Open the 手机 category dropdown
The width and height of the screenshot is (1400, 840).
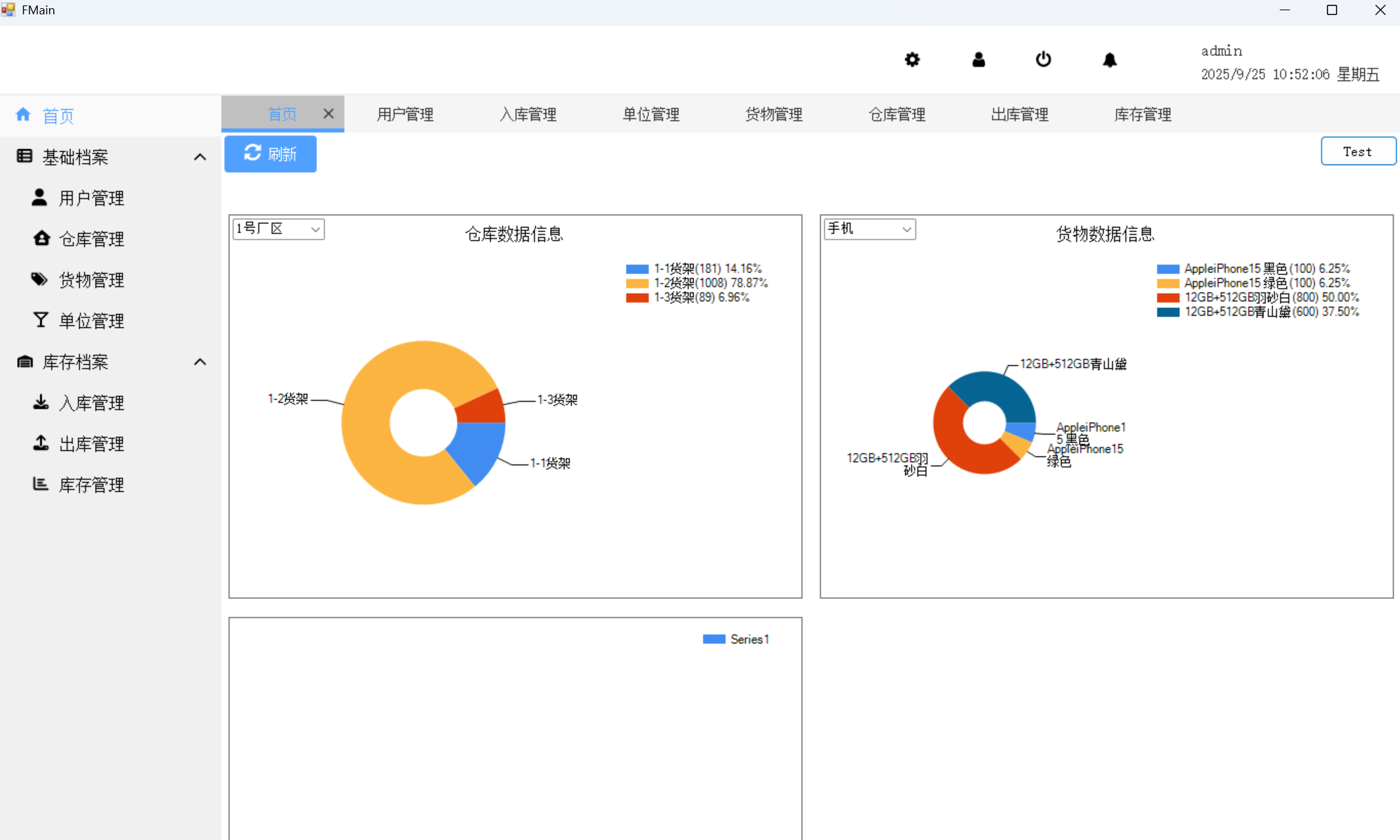point(906,229)
